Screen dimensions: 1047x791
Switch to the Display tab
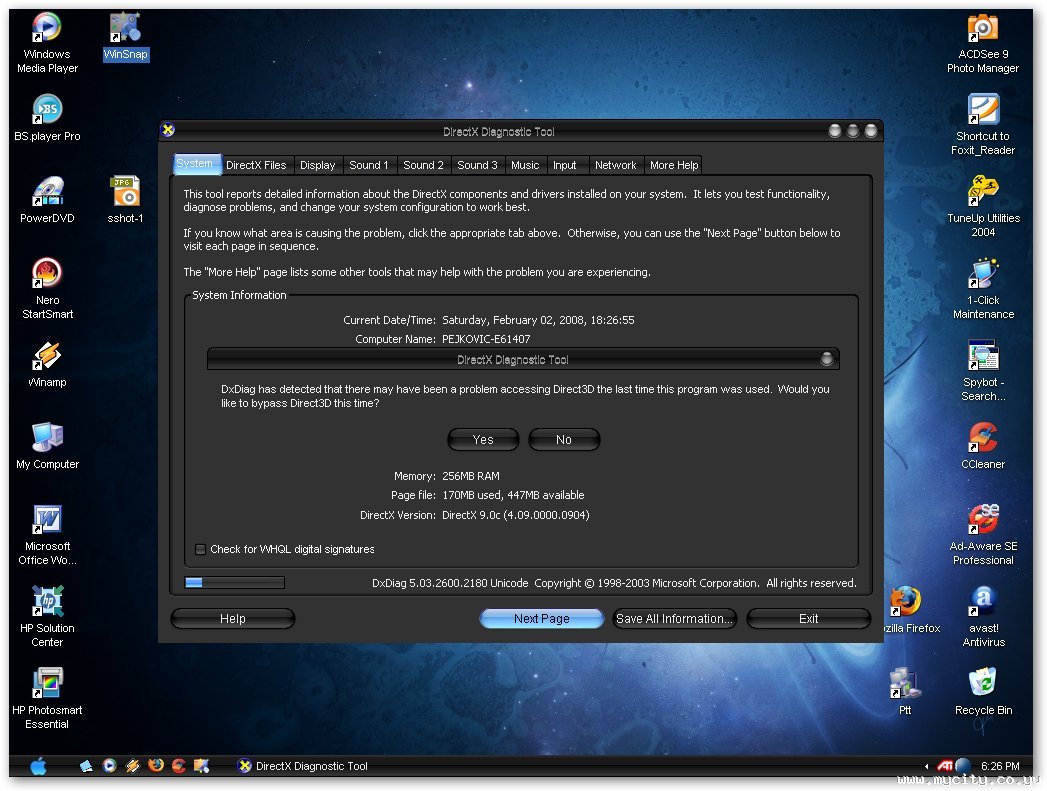[x=317, y=165]
